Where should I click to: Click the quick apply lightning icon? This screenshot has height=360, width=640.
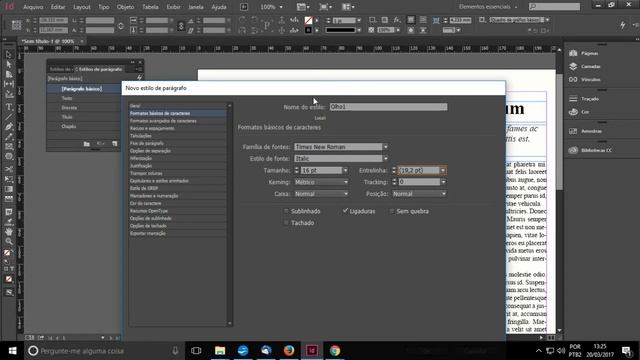point(622,25)
